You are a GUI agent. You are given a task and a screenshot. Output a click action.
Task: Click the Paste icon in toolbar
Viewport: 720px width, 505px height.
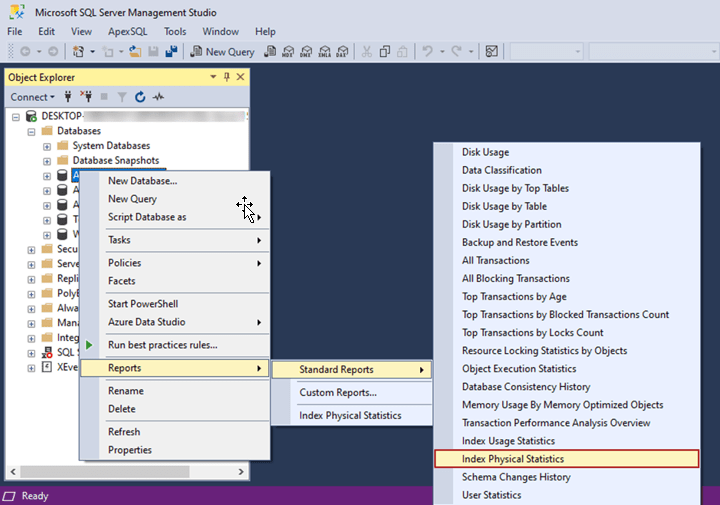(x=402, y=52)
